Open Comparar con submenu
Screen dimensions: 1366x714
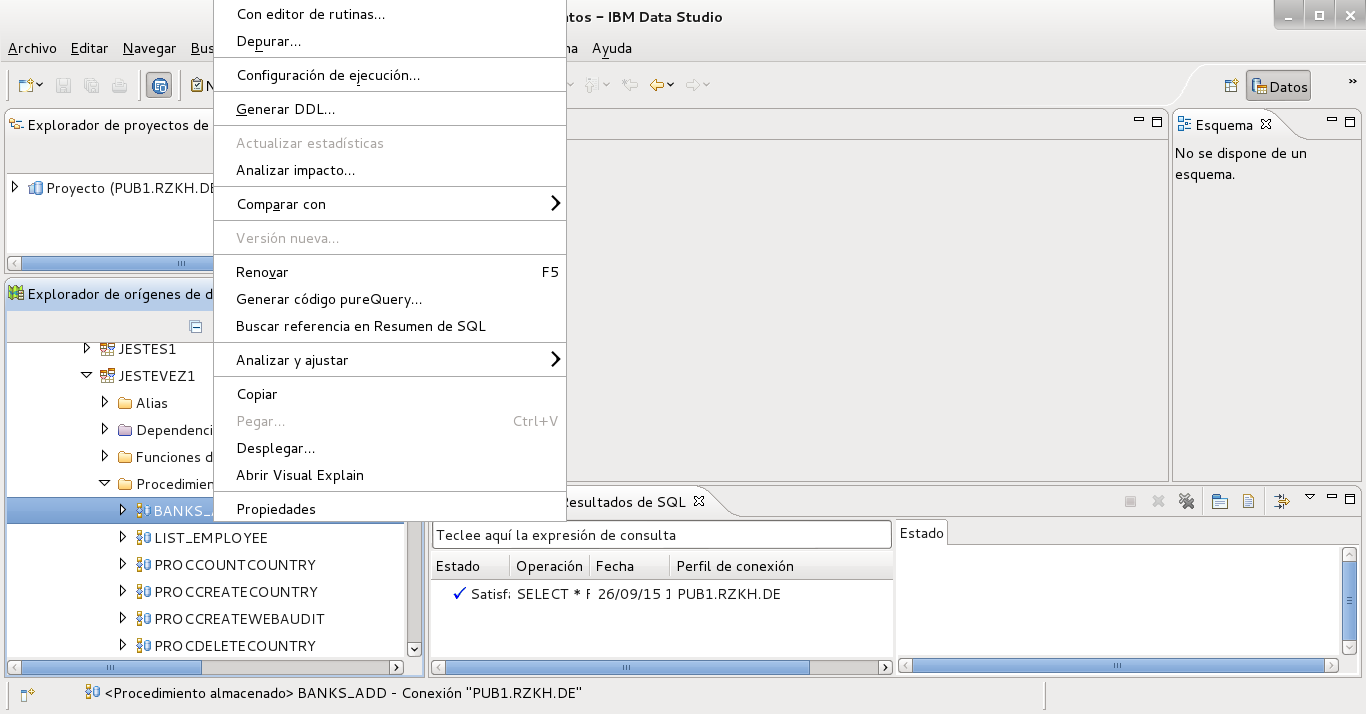390,204
